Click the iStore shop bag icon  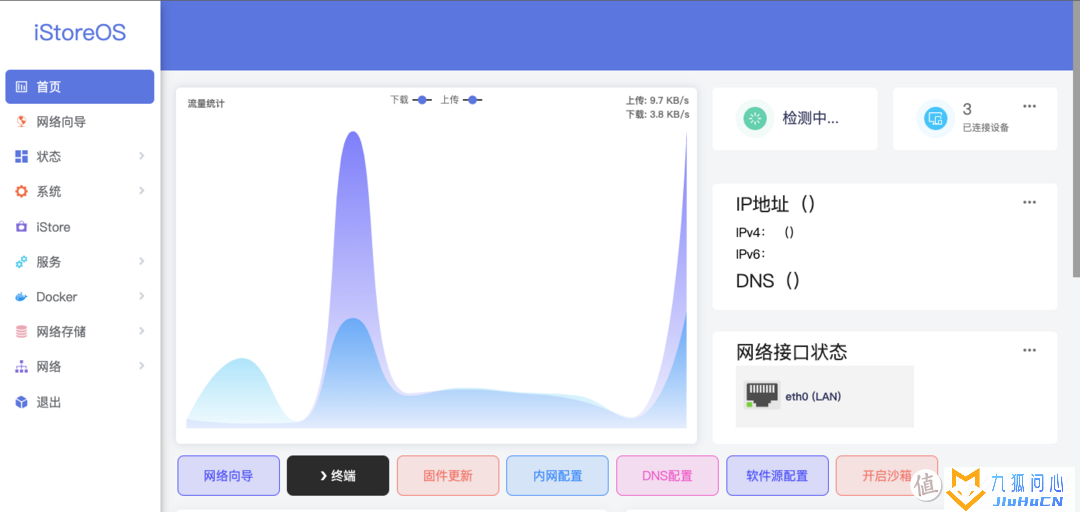pos(21,227)
